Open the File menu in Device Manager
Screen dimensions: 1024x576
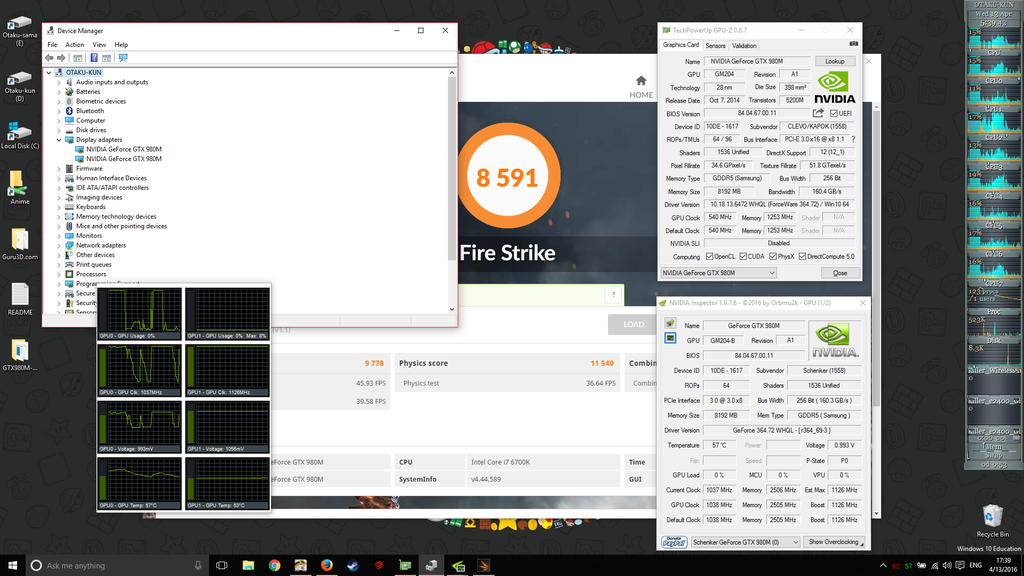(52, 45)
